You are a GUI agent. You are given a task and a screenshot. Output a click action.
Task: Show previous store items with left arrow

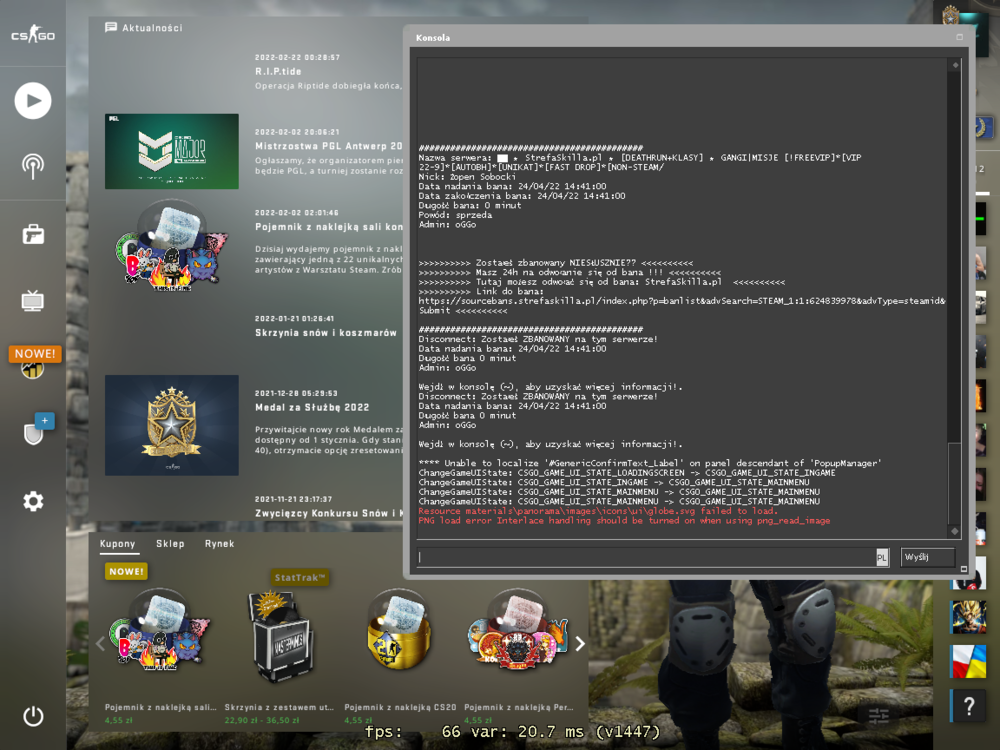100,644
